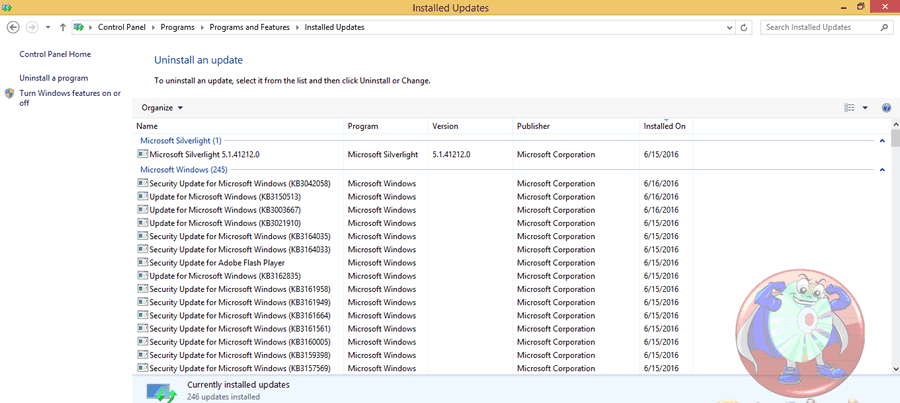Collapse the Microsoft Windows (245) group
This screenshot has width=900, height=403.
point(882,170)
